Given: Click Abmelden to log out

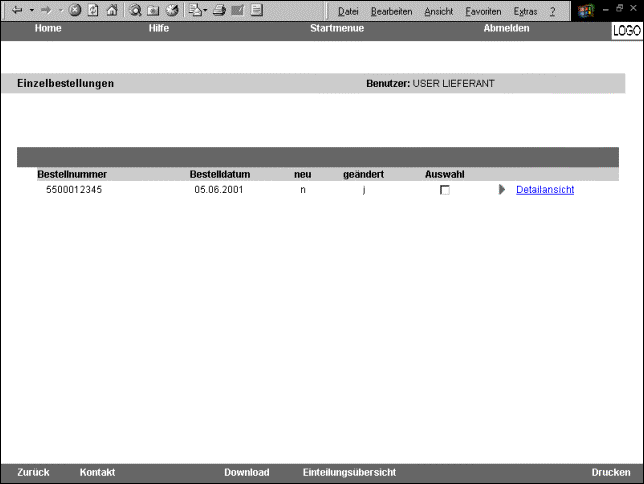Looking at the screenshot, I should coord(506,28).
